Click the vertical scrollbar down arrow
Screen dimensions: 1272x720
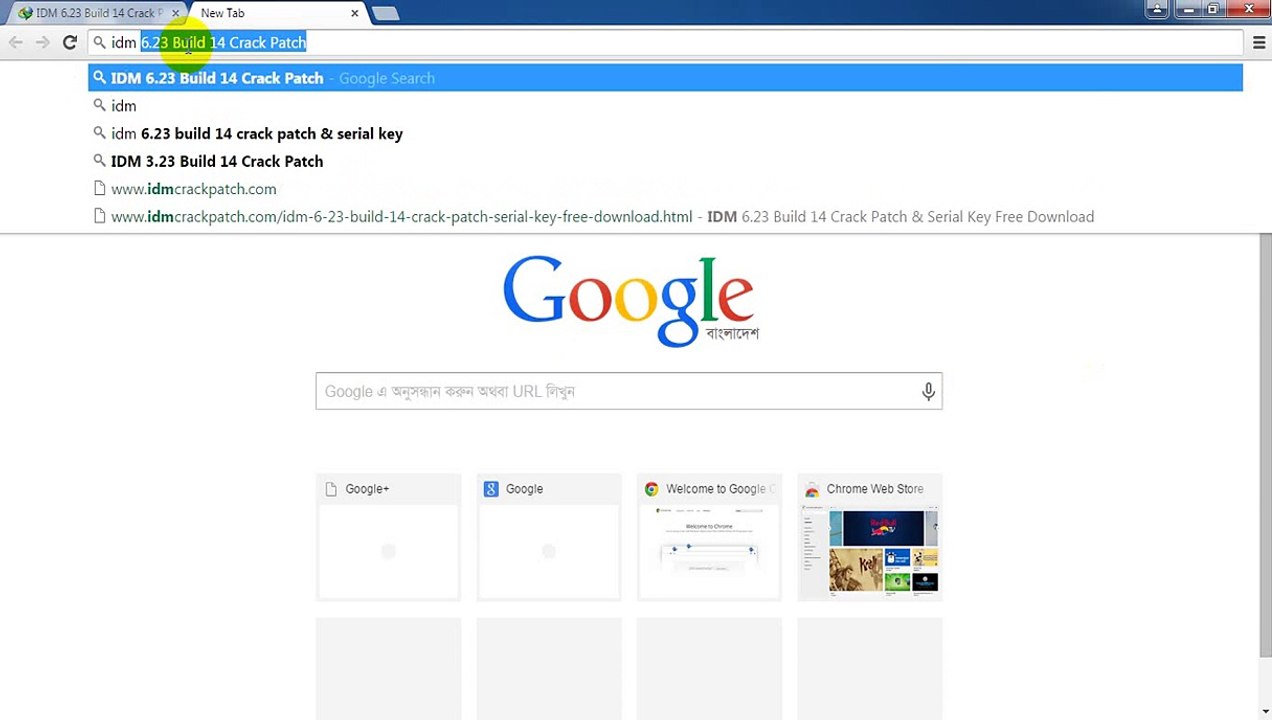coord(1265,712)
